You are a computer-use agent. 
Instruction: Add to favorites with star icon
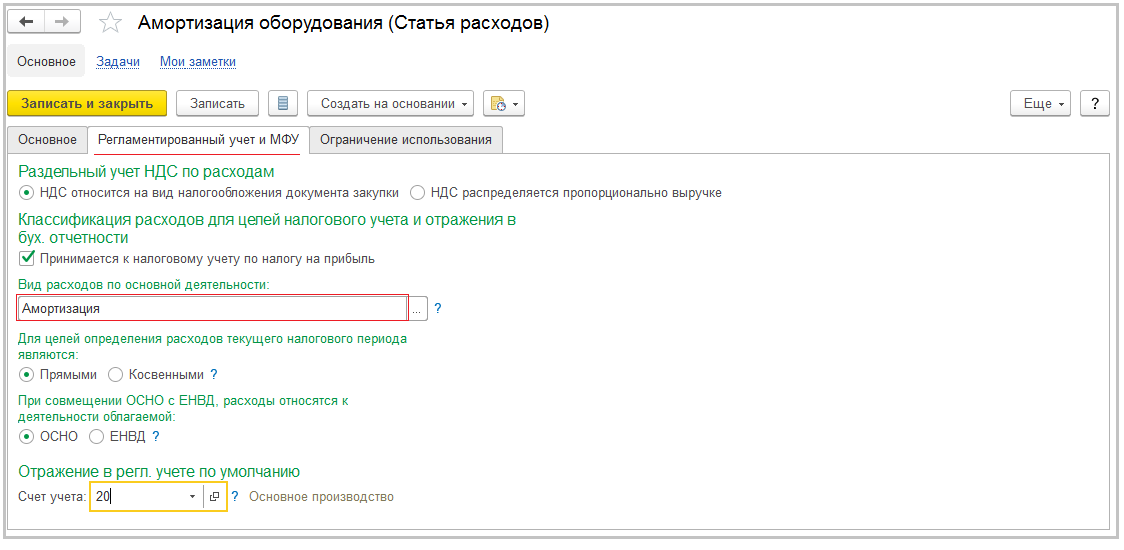(111, 23)
